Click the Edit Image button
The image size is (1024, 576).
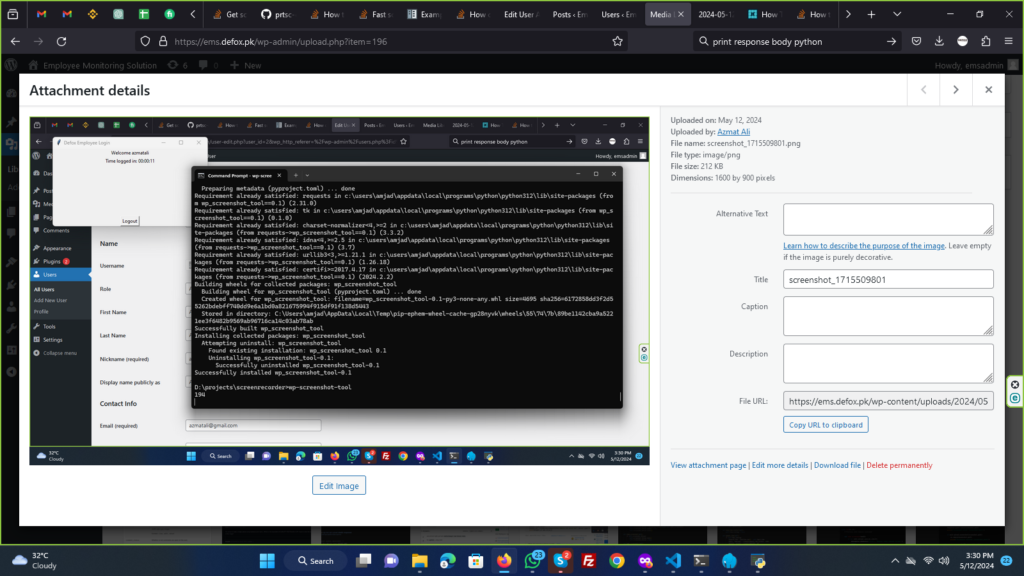[339, 485]
